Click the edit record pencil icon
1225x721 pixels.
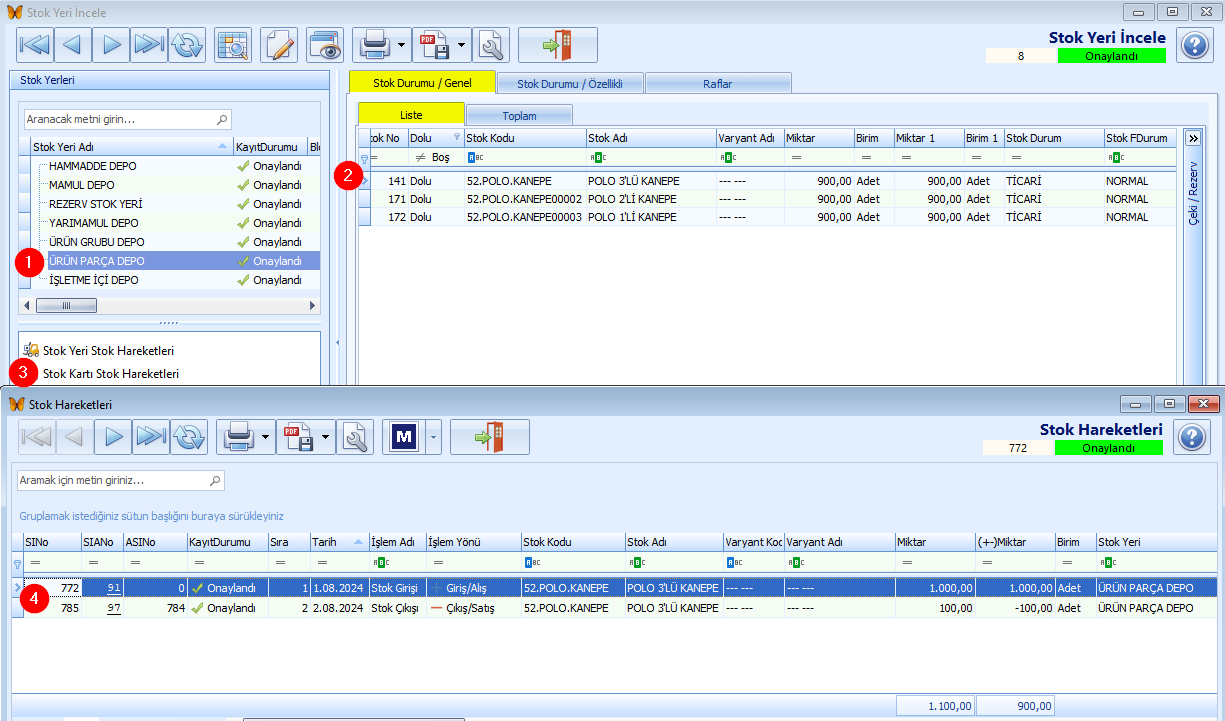280,45
